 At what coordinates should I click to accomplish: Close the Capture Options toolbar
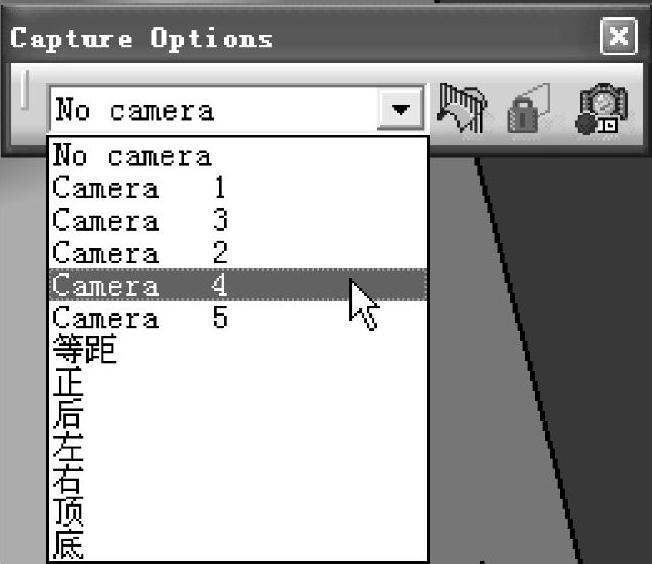point(619,36)
